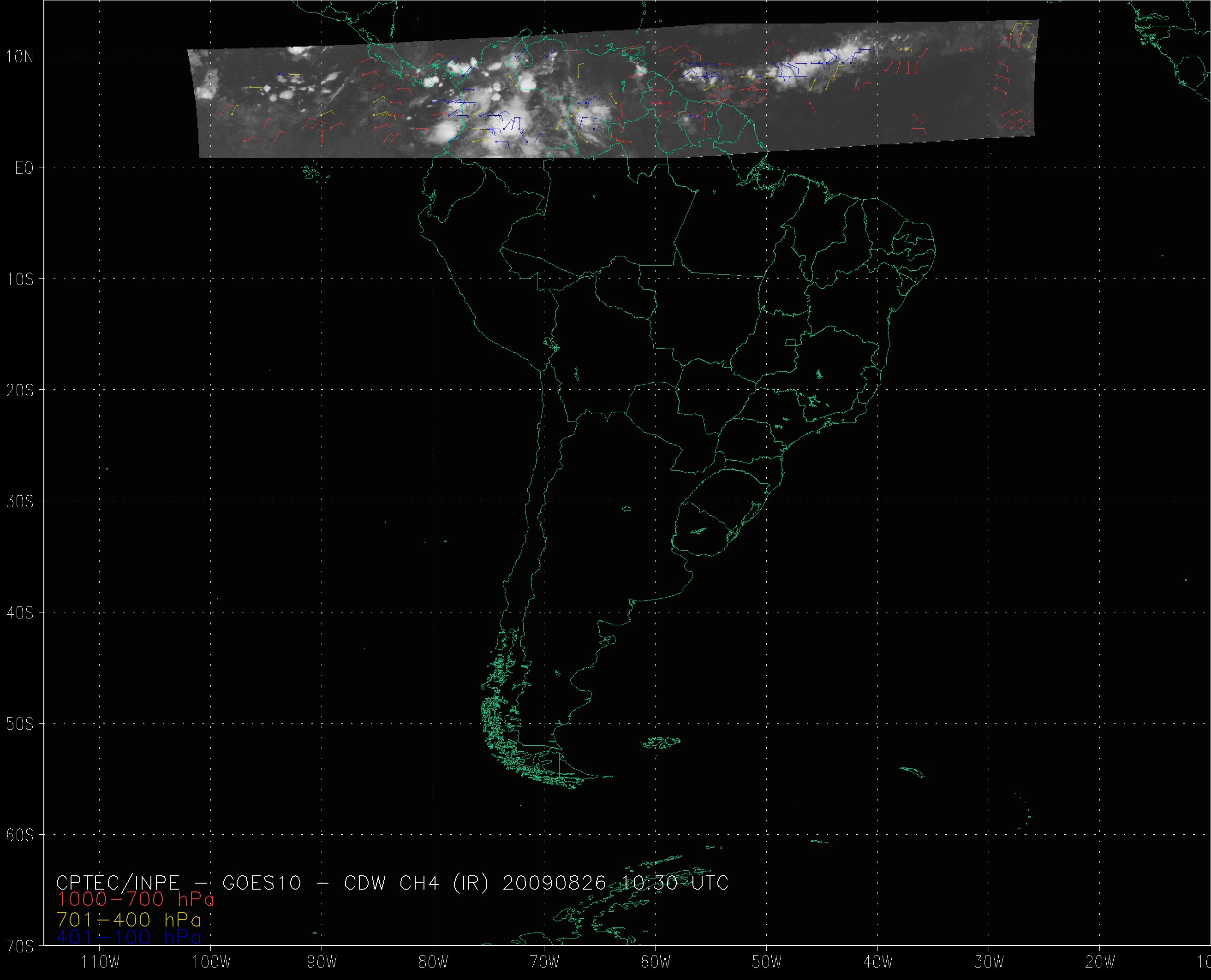Click the EQ equator axis label
1211x980 pixels.
pyautogui.click(x=24, y=168)
